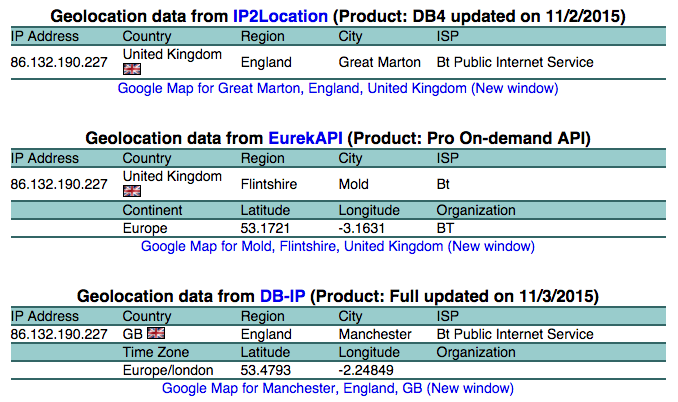Select the longitude value -2.24849

tap(370, 370)
